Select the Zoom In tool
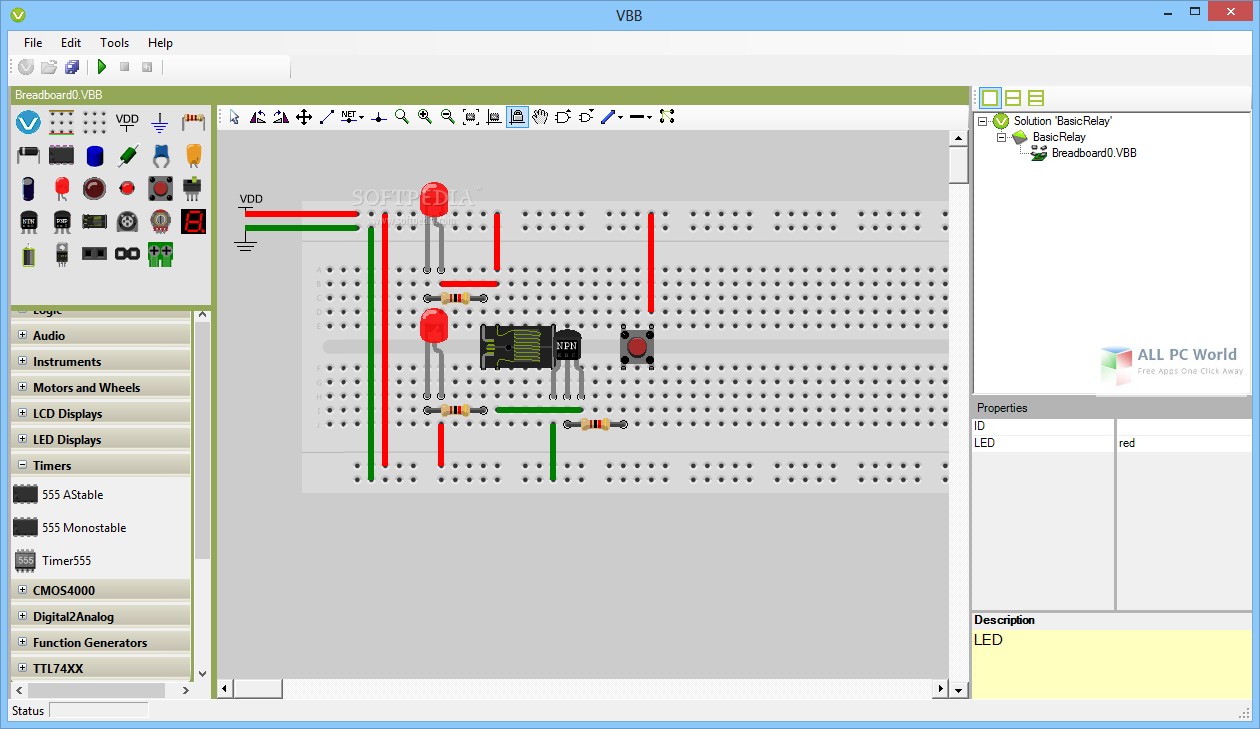 (x=424, y=117)
